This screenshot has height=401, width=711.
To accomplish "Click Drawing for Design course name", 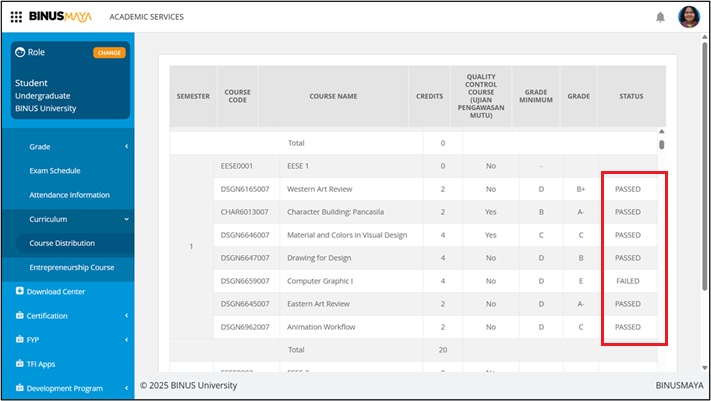I will pyautogui.click(x=319, y=258).
